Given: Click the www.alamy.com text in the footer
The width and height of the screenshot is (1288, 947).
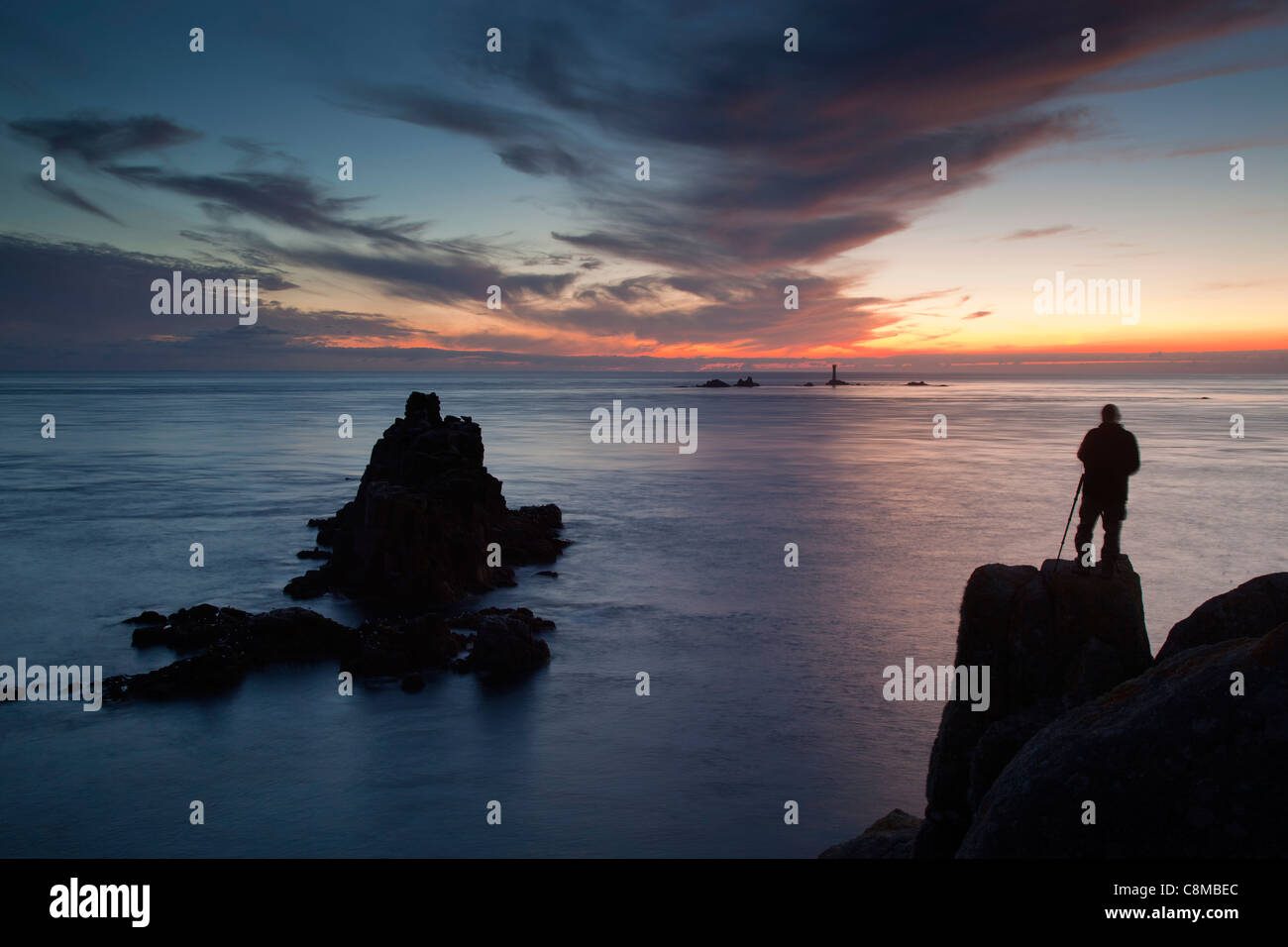Looking at the screenshot, I should click(1172, 912).
